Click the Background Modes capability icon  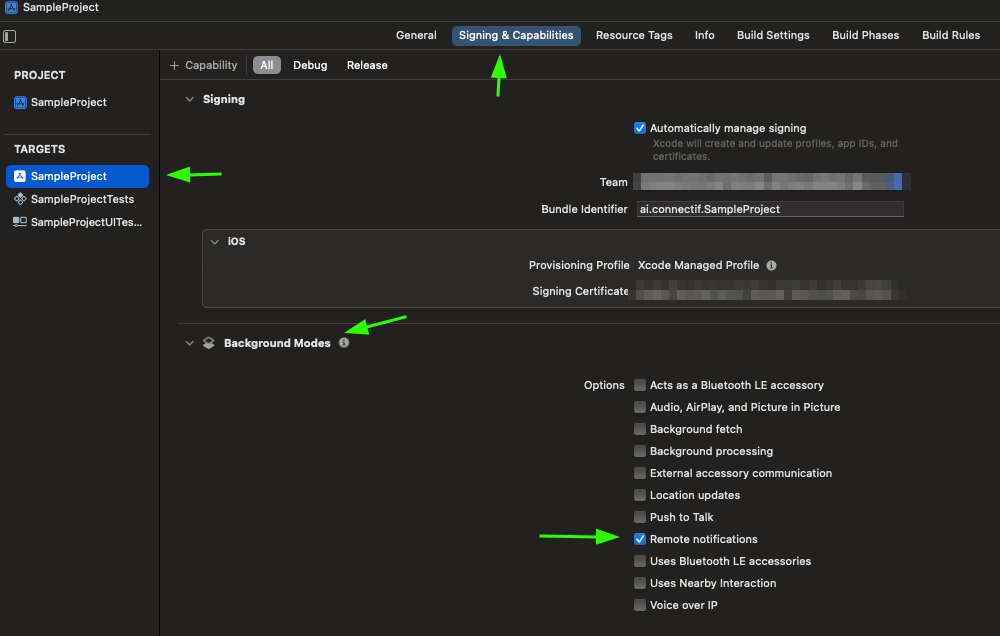(209, 343)
